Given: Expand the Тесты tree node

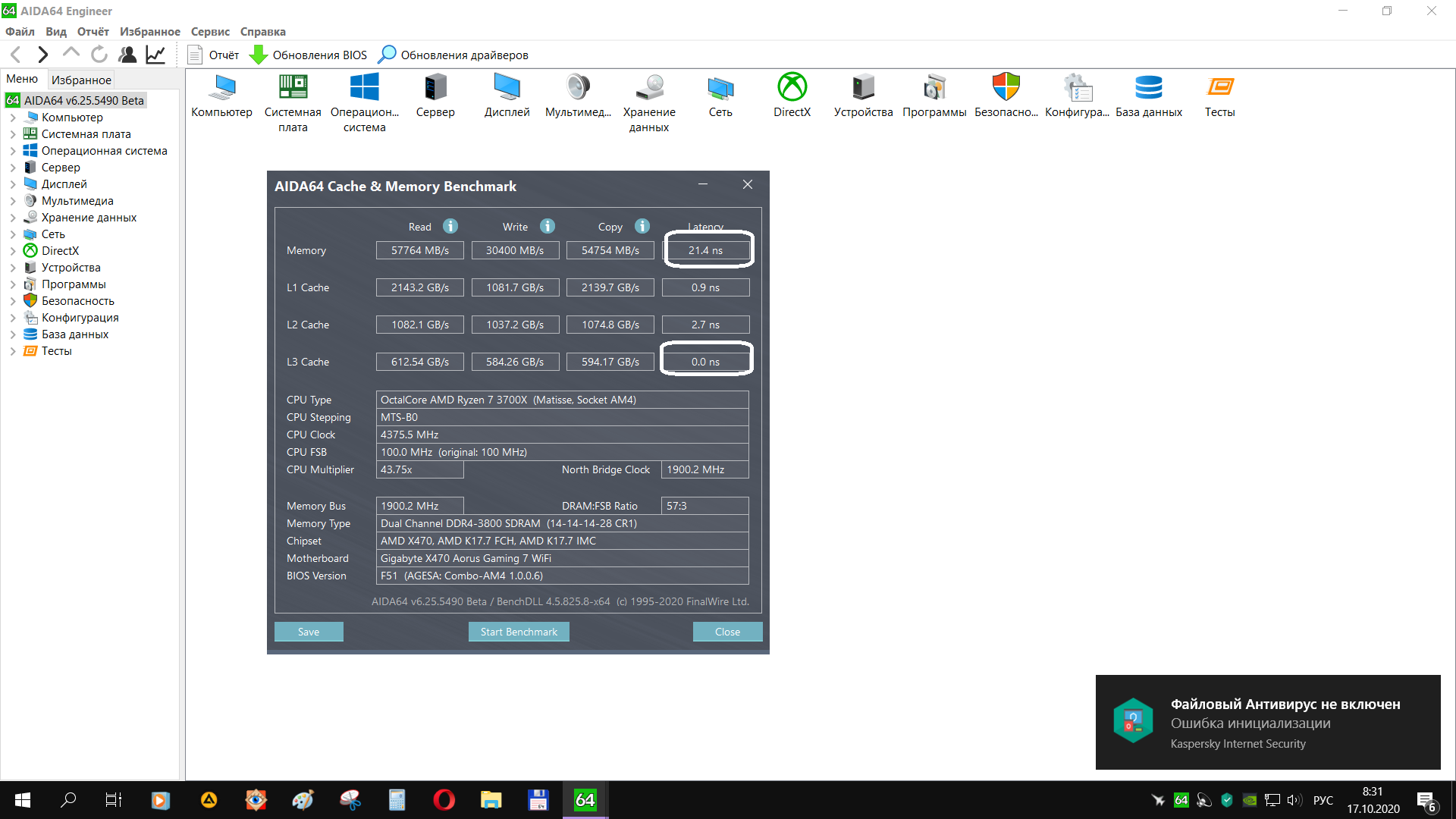Looking at the screenshot, I should coord(13,351).
